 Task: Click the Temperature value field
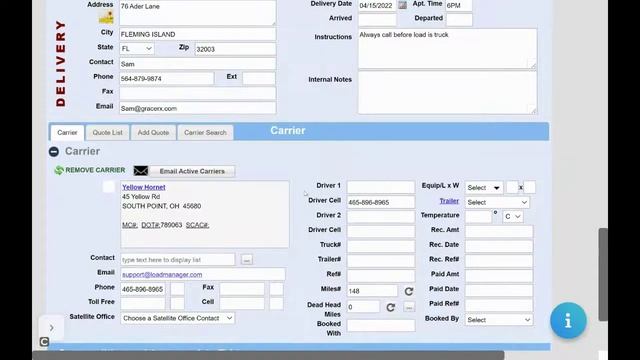[478, 216]
